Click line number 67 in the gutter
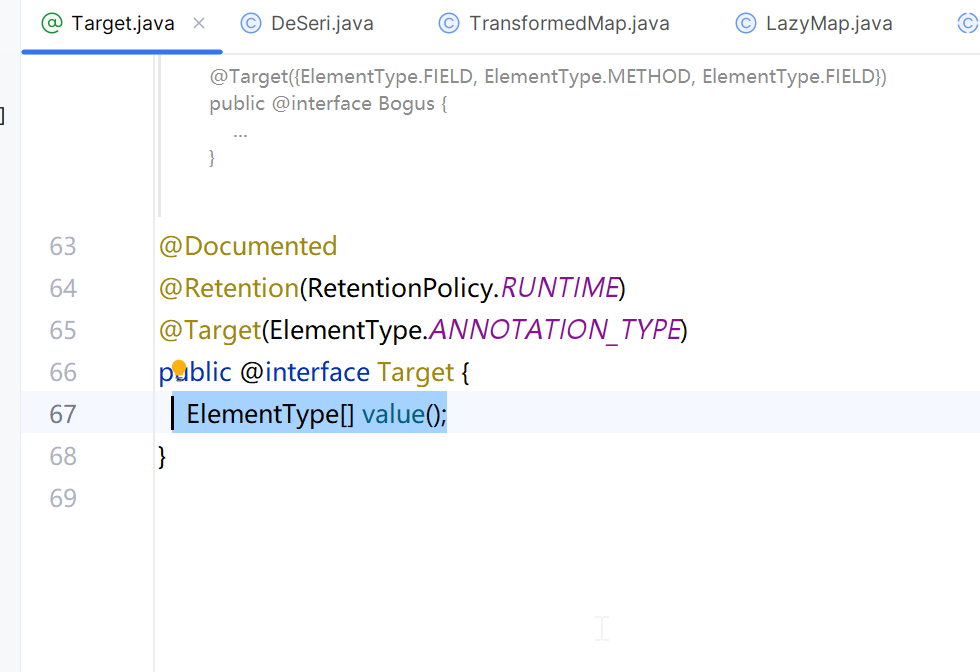The height and width of the screenshot is (672, 980). [x=63, y=414]
